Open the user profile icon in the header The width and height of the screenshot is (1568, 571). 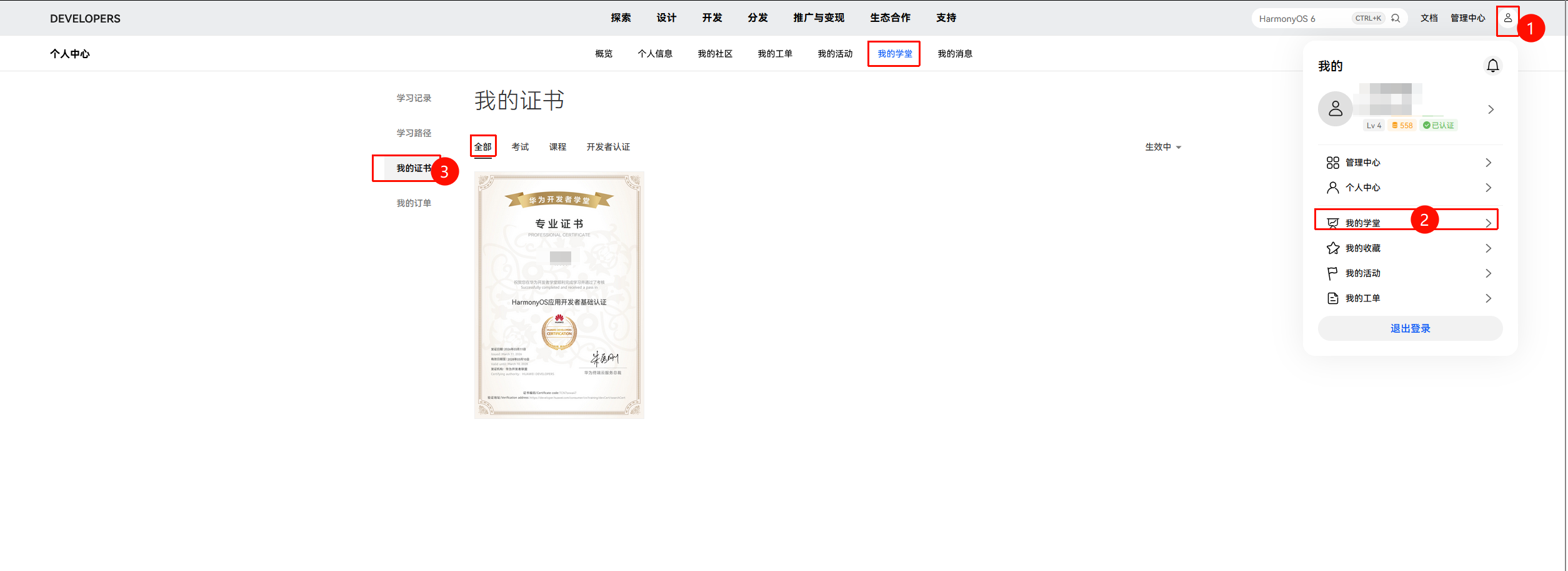[1507, 18]
